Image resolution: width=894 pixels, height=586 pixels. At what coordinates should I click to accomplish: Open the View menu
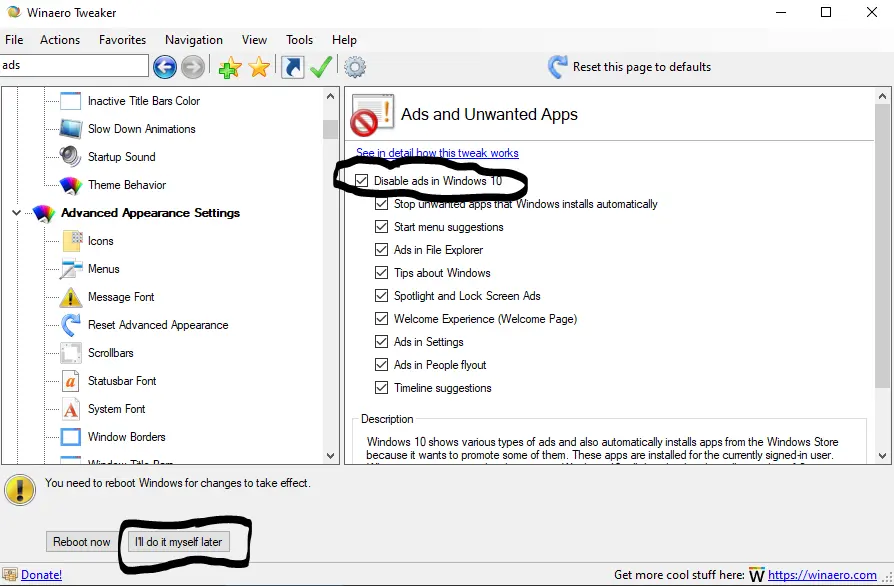pyautogui.click(x=254, y=40)
